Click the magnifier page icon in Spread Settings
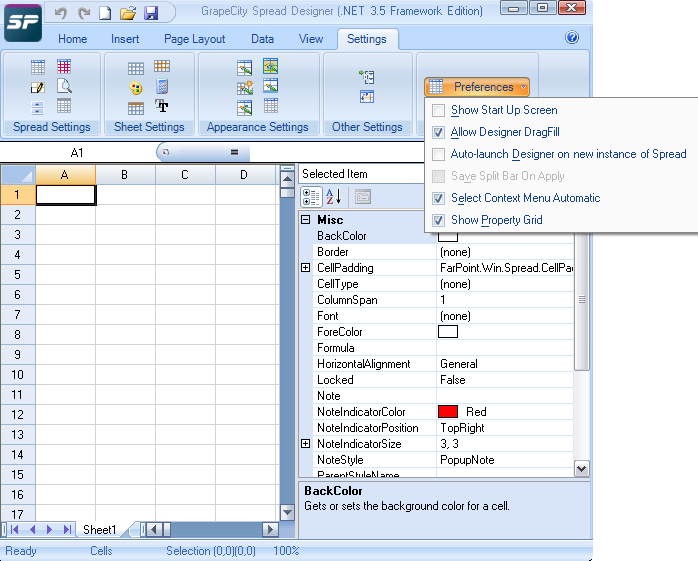This screenshot has height=561, width=698. click(64, 86)
